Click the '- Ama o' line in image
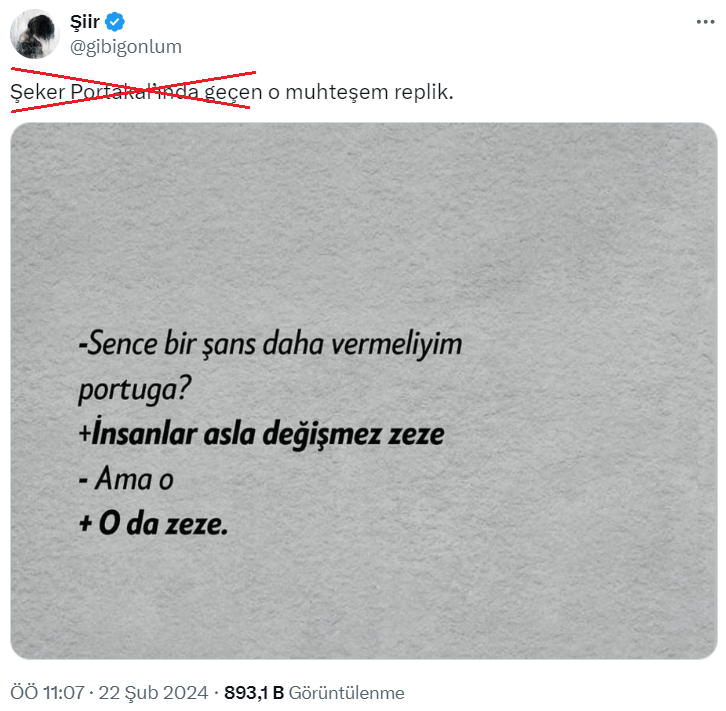This screenshot has width=726, height=711. 126,478
